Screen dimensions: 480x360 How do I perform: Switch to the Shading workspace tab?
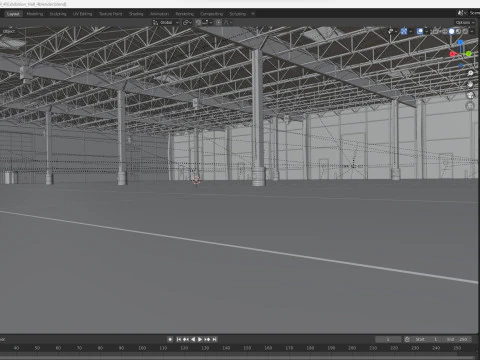pos(136,14)
